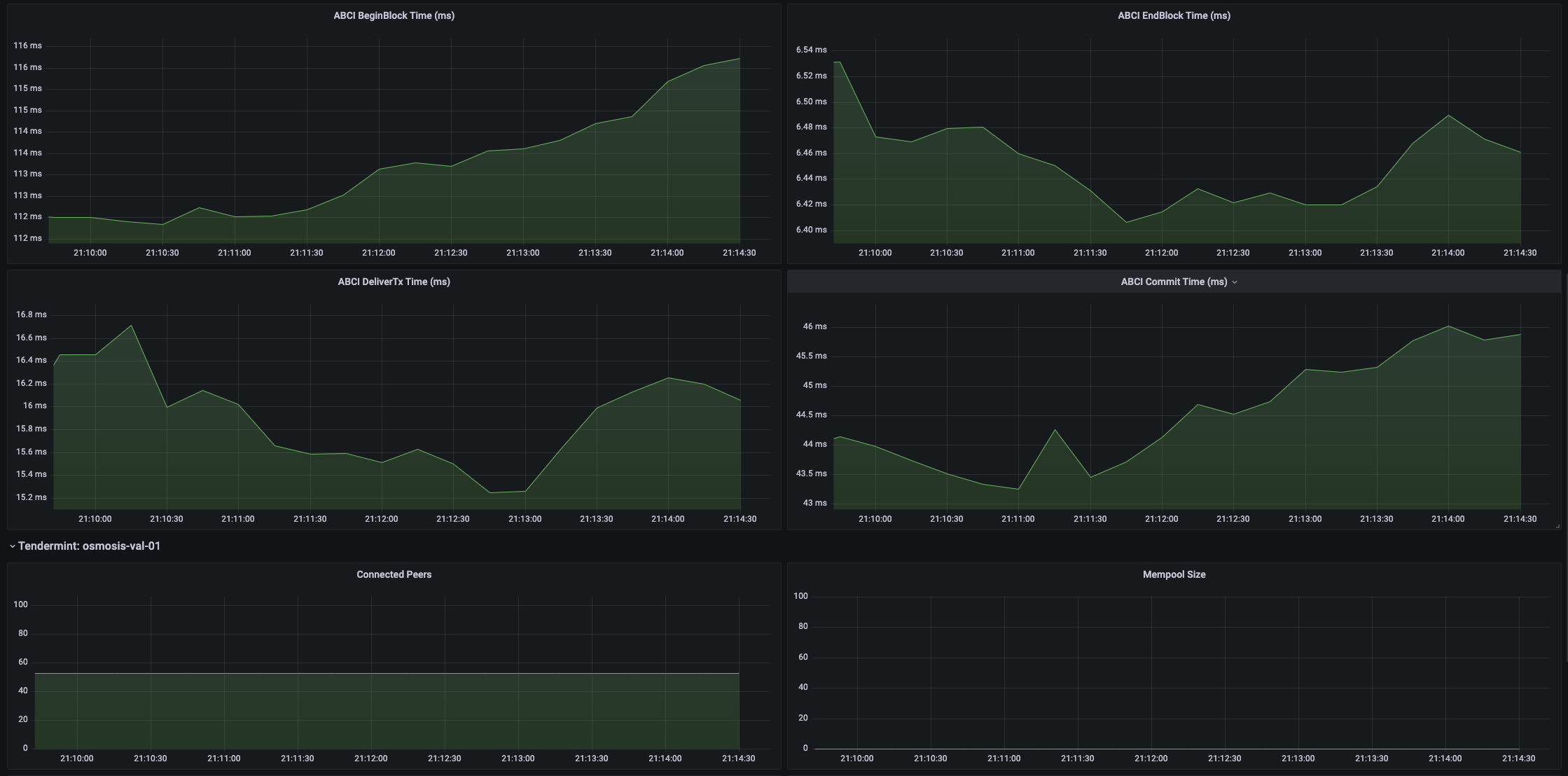Screen dimensions: 1568x776
Task: Open Mempool Size panel title menu
Action: pos(1174,574)
